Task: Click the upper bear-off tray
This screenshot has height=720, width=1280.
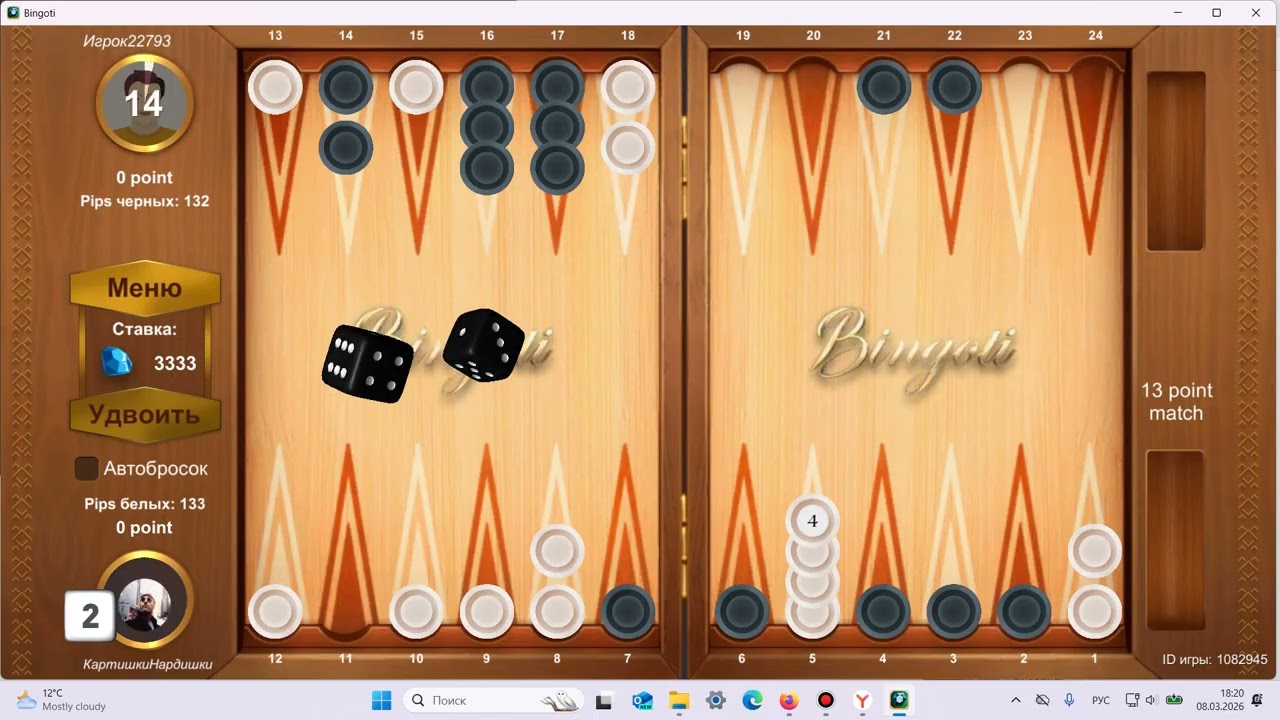Action: [x=1175, y=161]
